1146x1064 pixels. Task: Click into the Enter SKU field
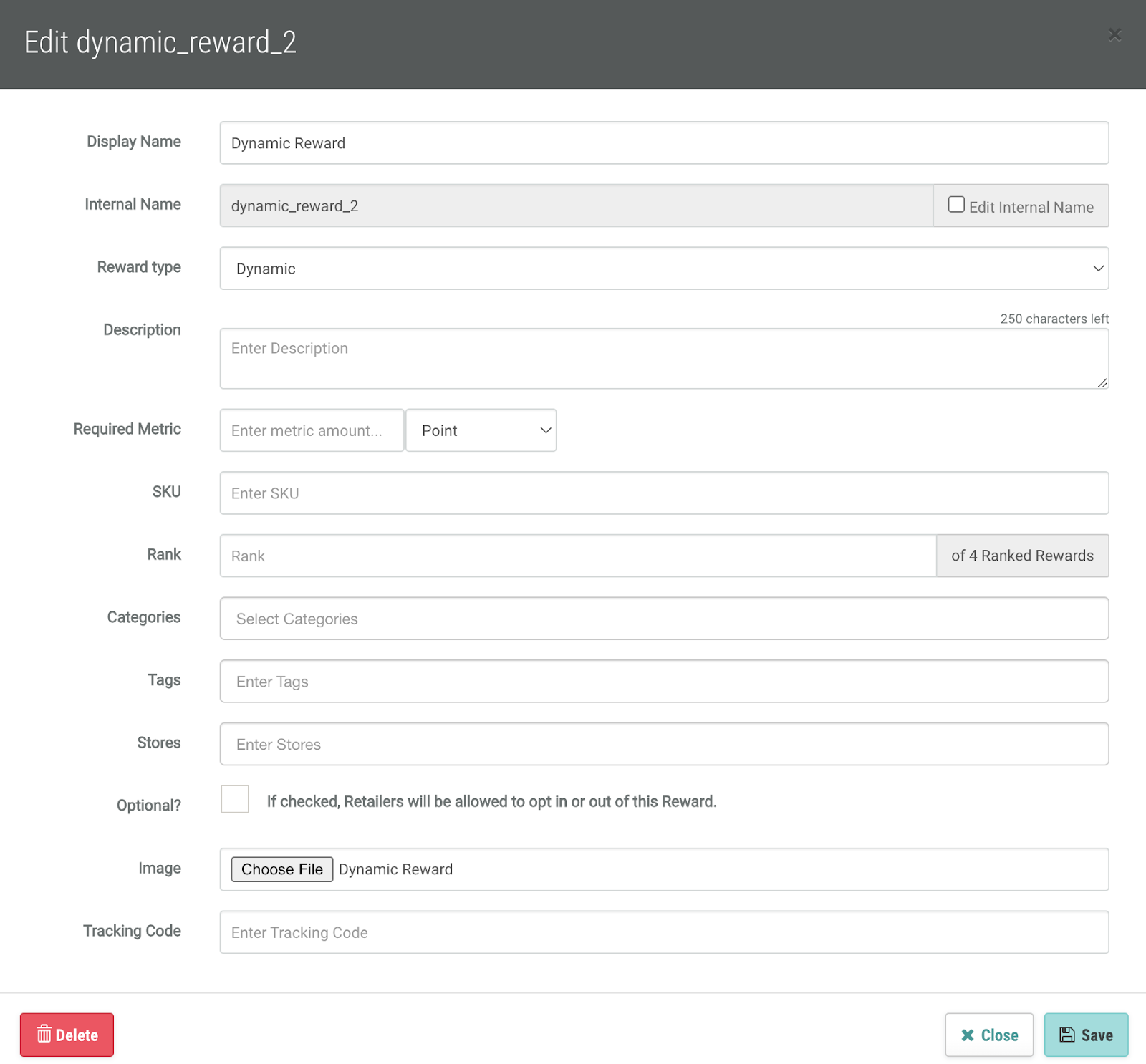[x=664, y=493]
